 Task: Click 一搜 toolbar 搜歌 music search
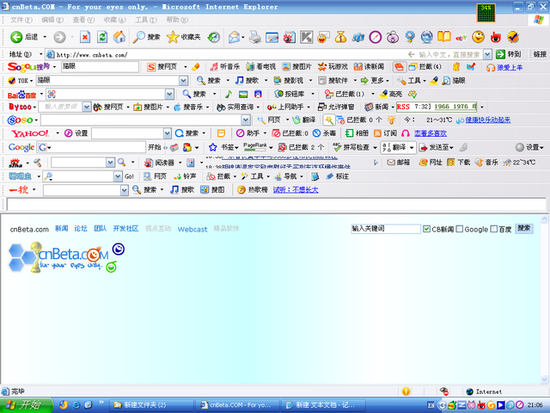click(x=182, y=190)
